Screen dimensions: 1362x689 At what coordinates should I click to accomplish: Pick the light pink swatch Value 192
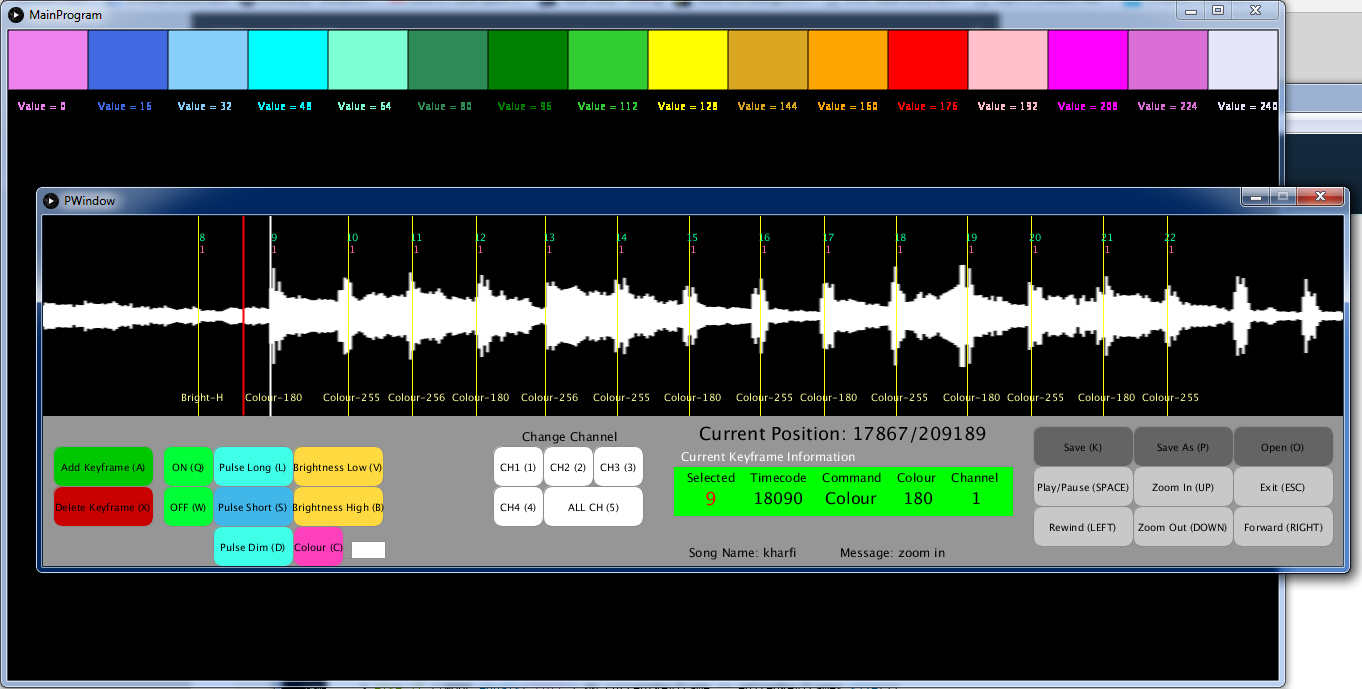point(1008,60)
